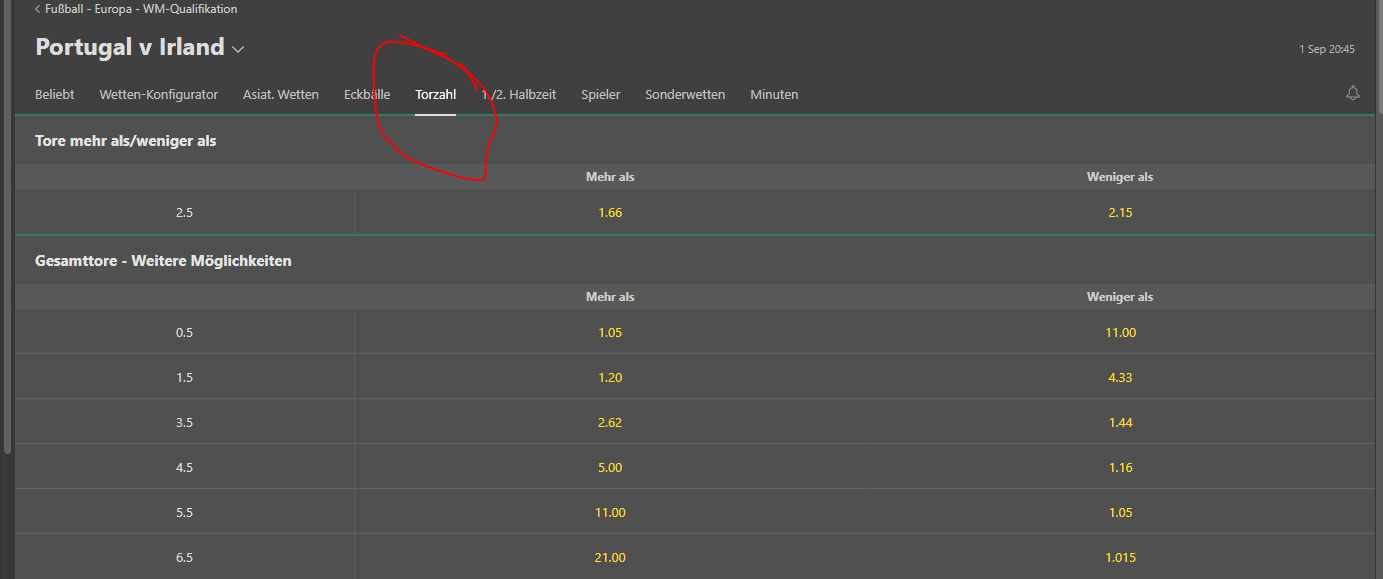Select Weniger als 2.5 odds 2.15

[x=1120, y=212]
